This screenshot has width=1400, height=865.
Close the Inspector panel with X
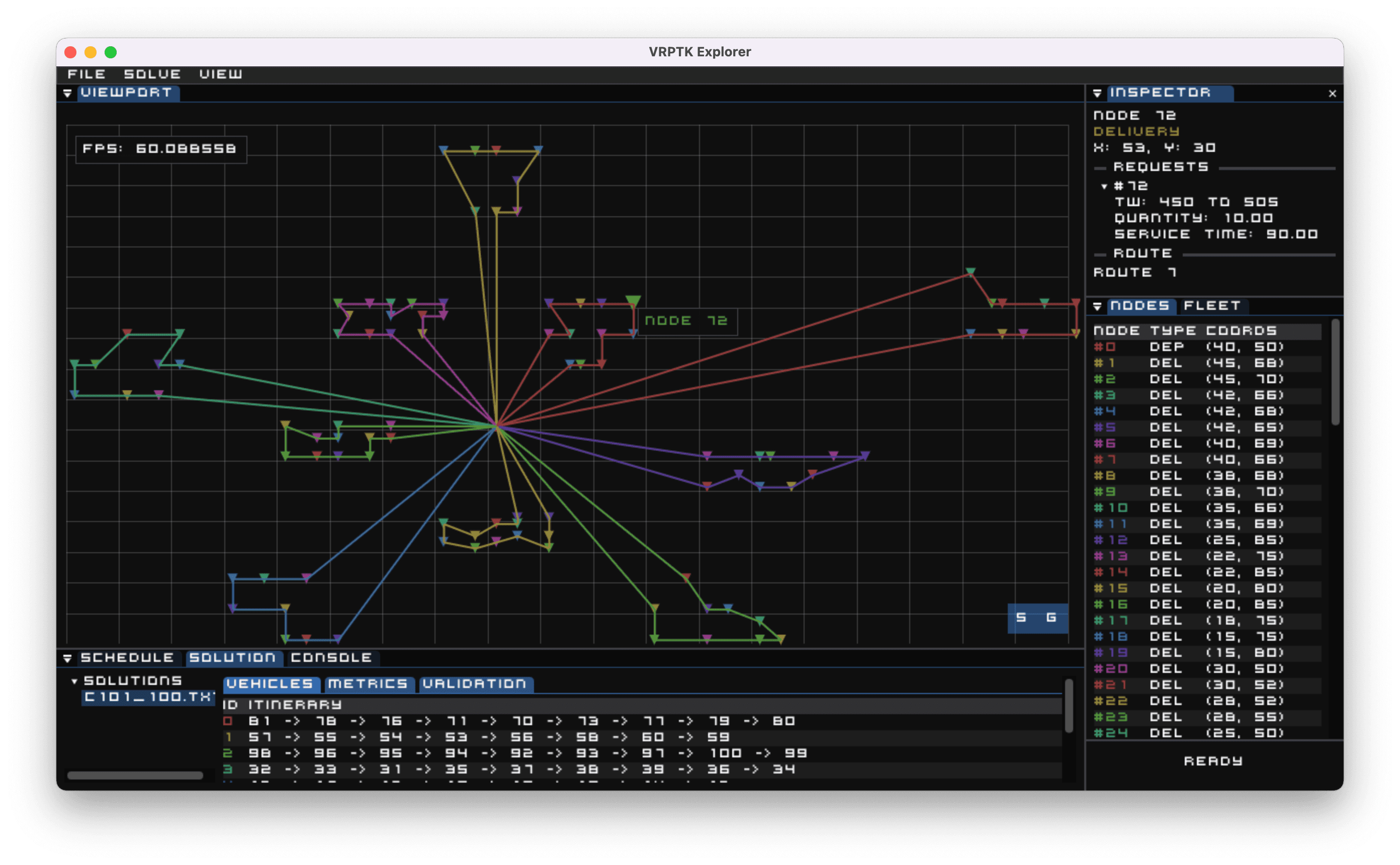[x=1332, y=94]
